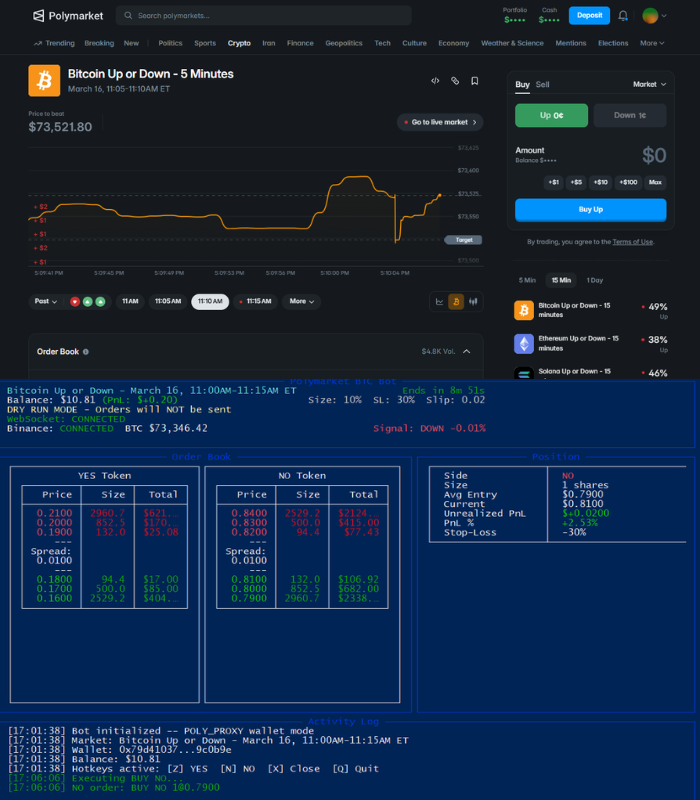Screen dimensions: 700x800
Task: Switch to the candlestick chart icon
Action: pyautogui.click(x=473, y=302)
